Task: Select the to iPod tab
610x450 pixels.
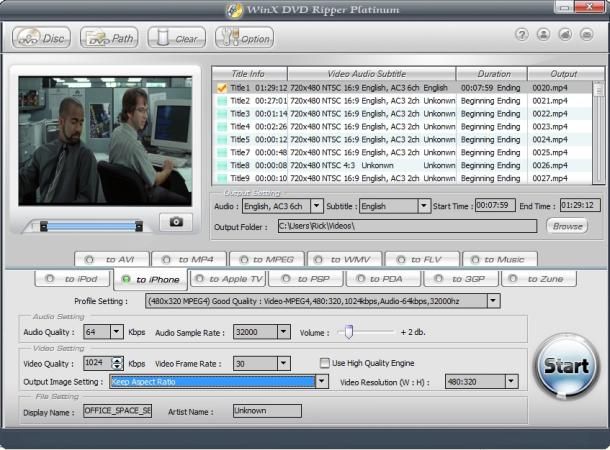Action: point(72,279)
